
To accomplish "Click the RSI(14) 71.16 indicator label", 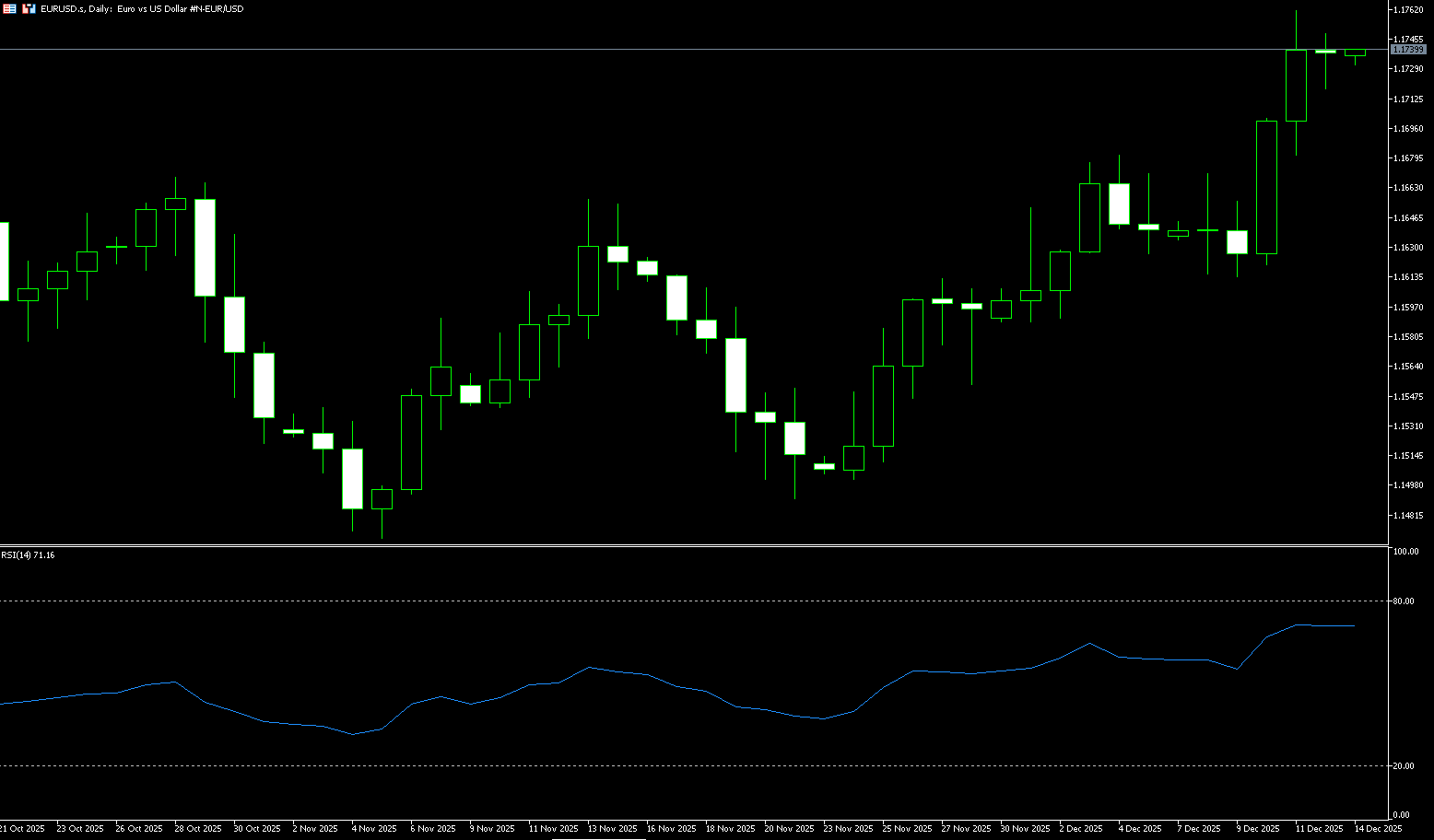I will (x=28, y=555).
